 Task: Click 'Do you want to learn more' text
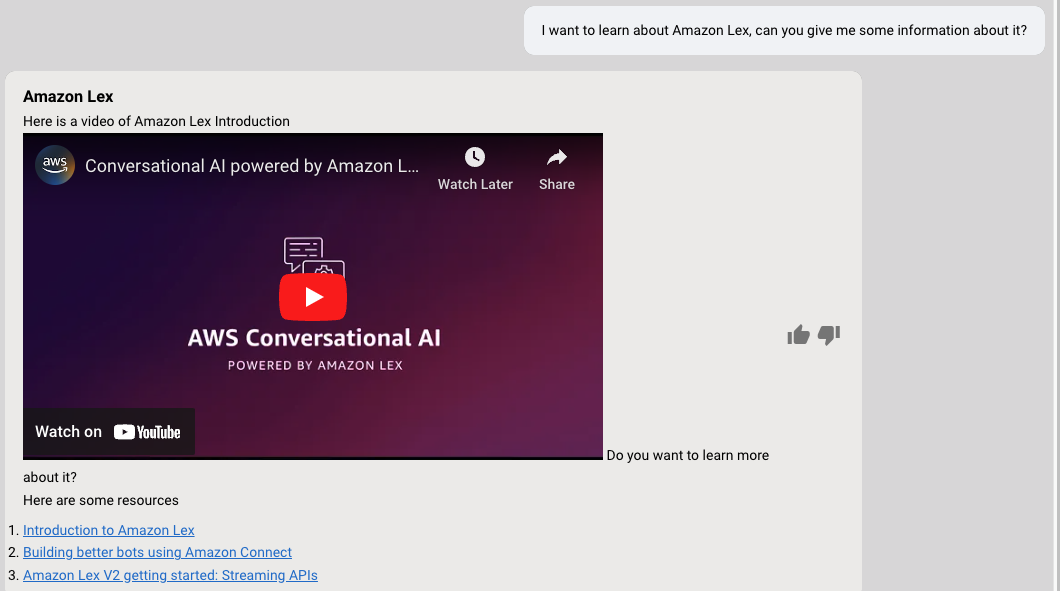coord(688,456)
